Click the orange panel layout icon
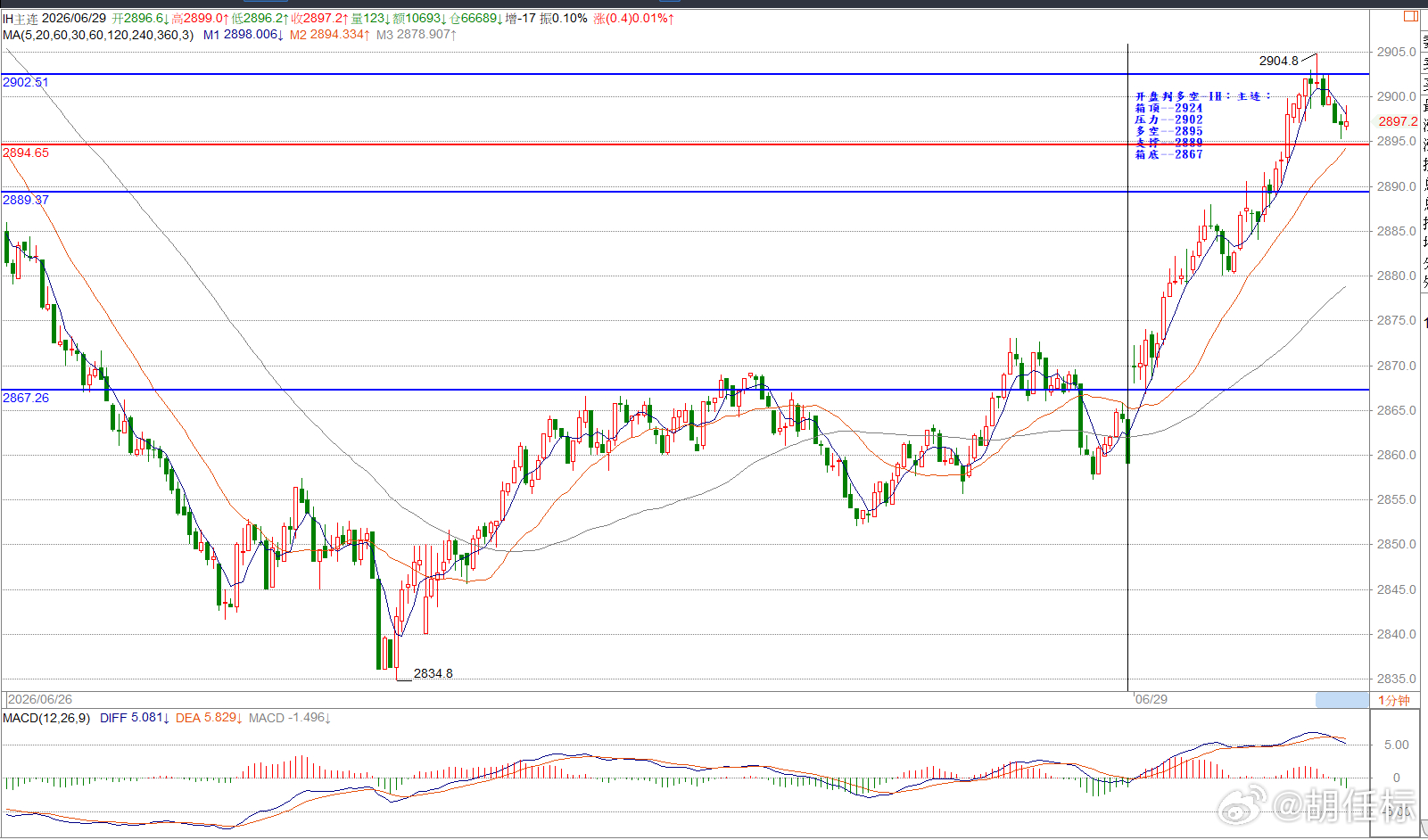The width and height of the screenshot is (1428, 840). (x=1410, y=16)
